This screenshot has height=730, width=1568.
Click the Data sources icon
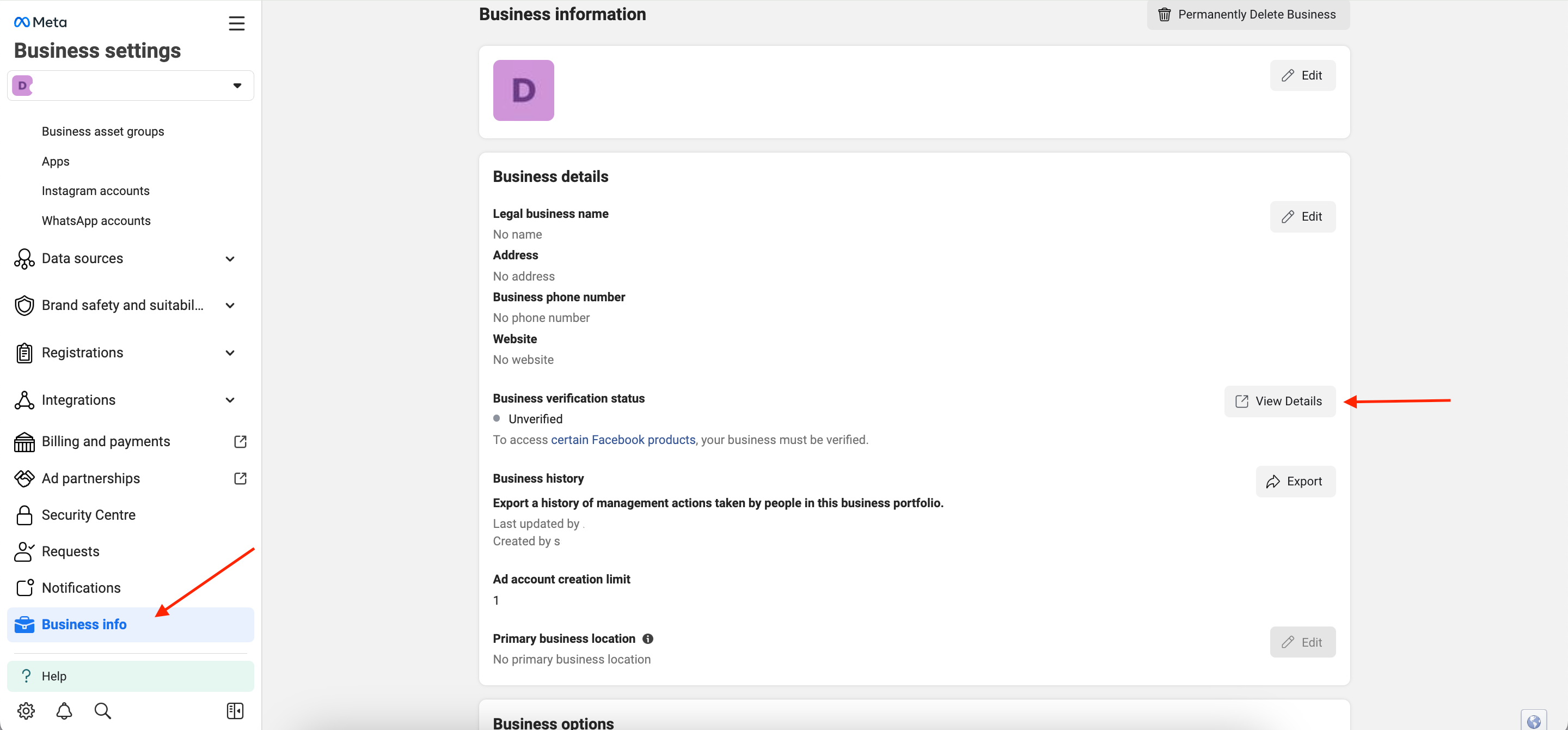click(x=24, y=259)
